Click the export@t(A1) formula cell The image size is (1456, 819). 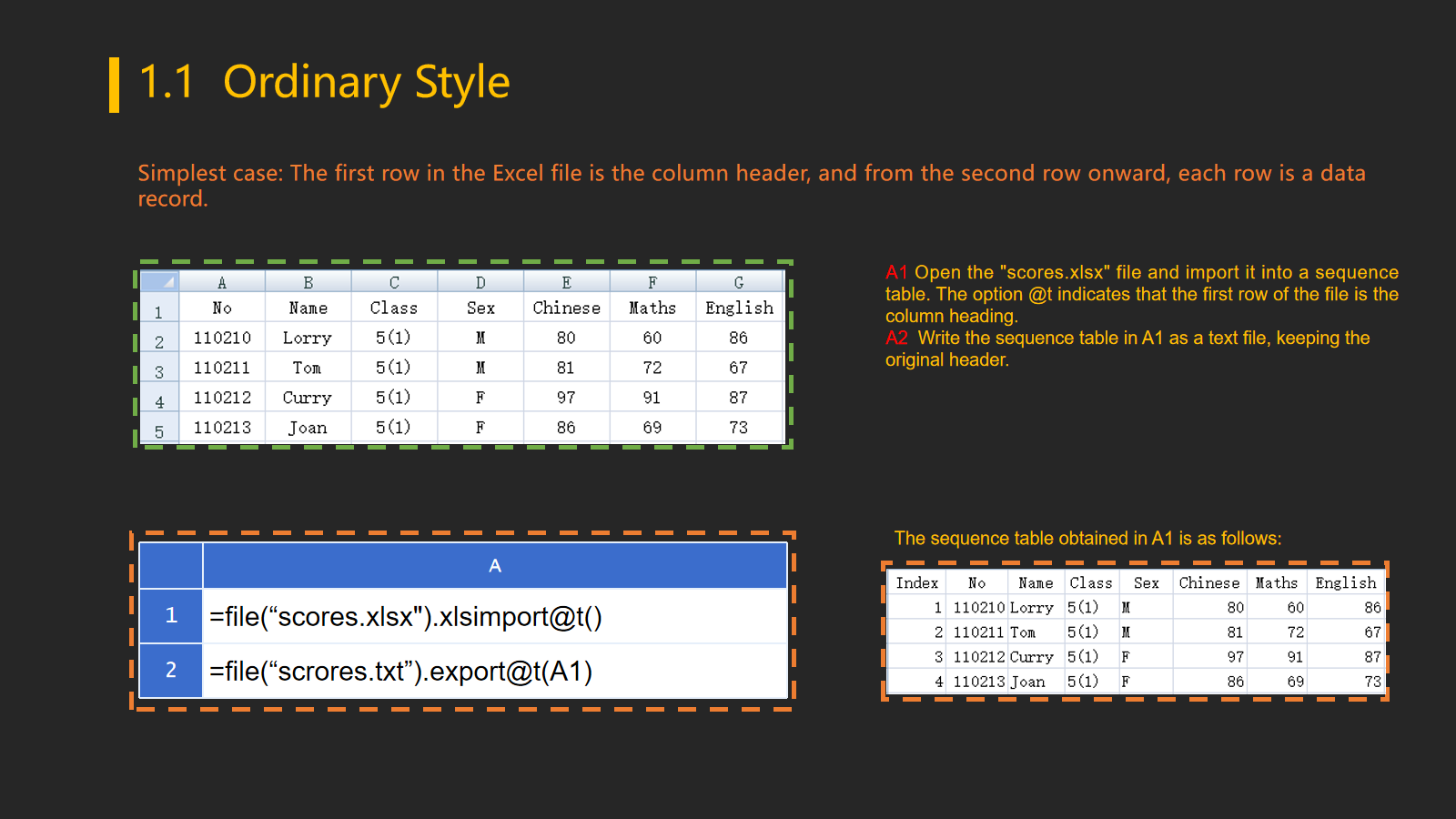click(x=494, y=672)
